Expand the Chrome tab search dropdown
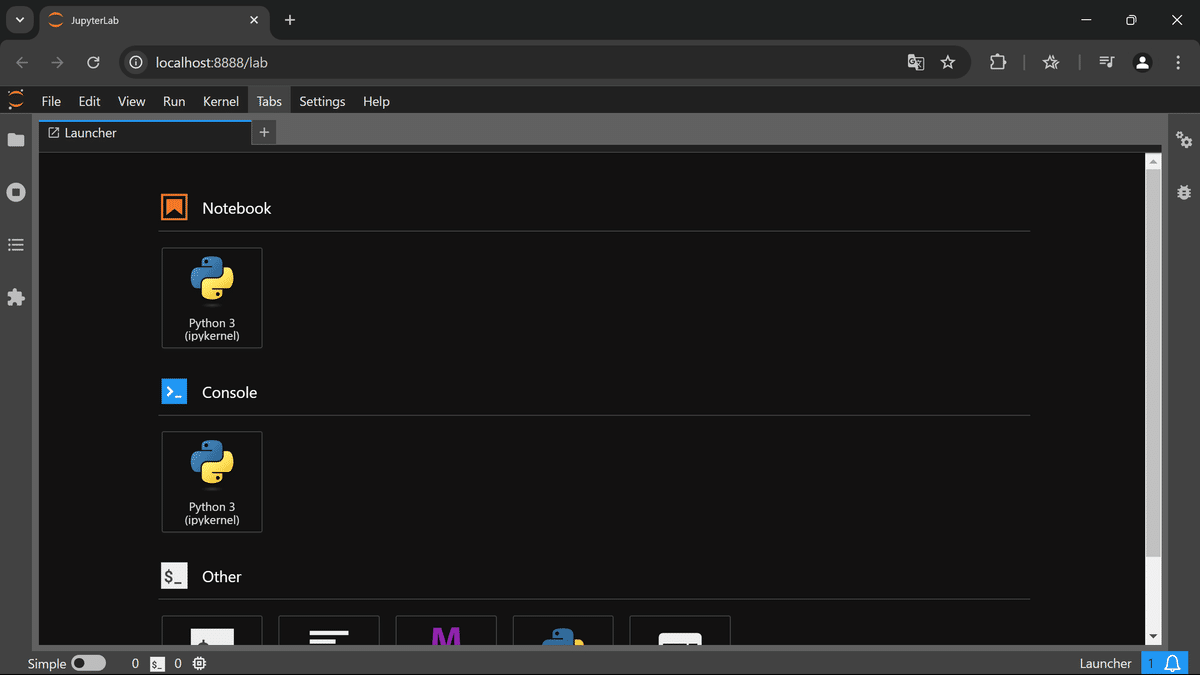The image size is (1200, 675). coord(19,20)
